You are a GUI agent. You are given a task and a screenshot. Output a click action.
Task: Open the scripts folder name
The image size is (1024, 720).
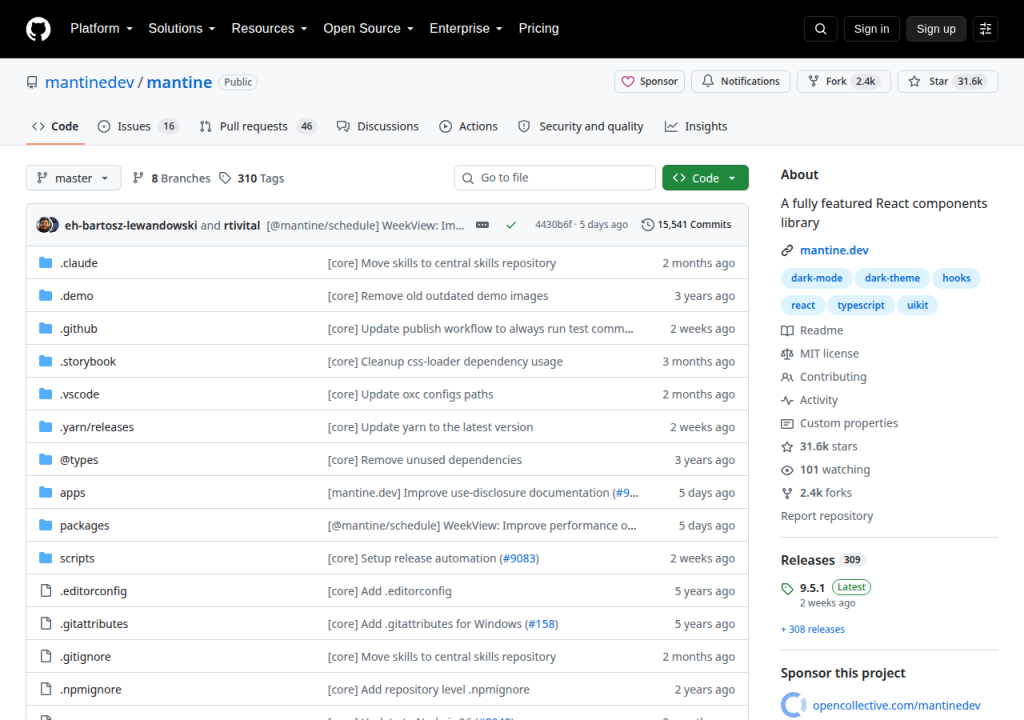click(x=77, y=558)
